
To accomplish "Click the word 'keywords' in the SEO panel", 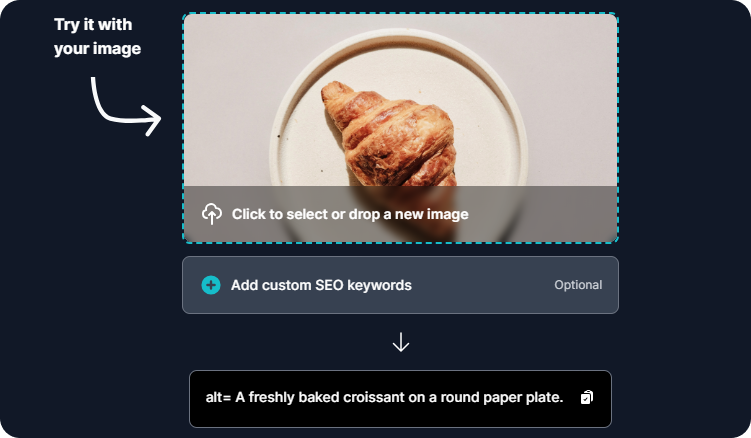I will pos(379,285).
